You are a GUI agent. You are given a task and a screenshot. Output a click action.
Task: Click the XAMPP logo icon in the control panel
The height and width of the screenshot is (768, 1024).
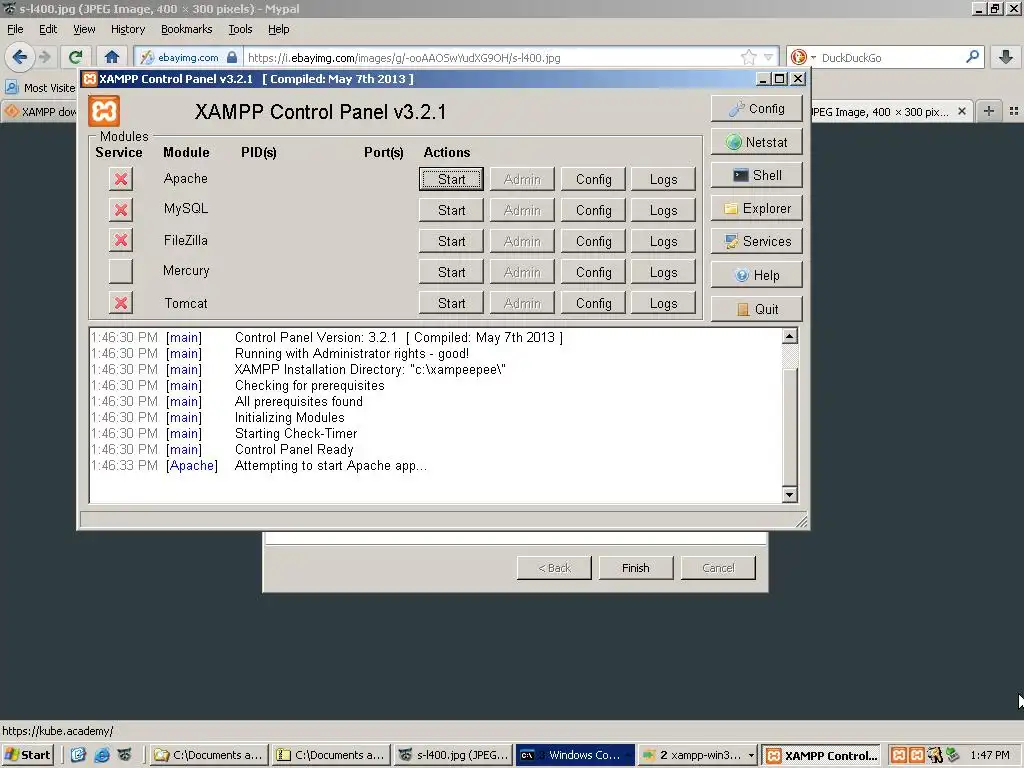[104, 111]
